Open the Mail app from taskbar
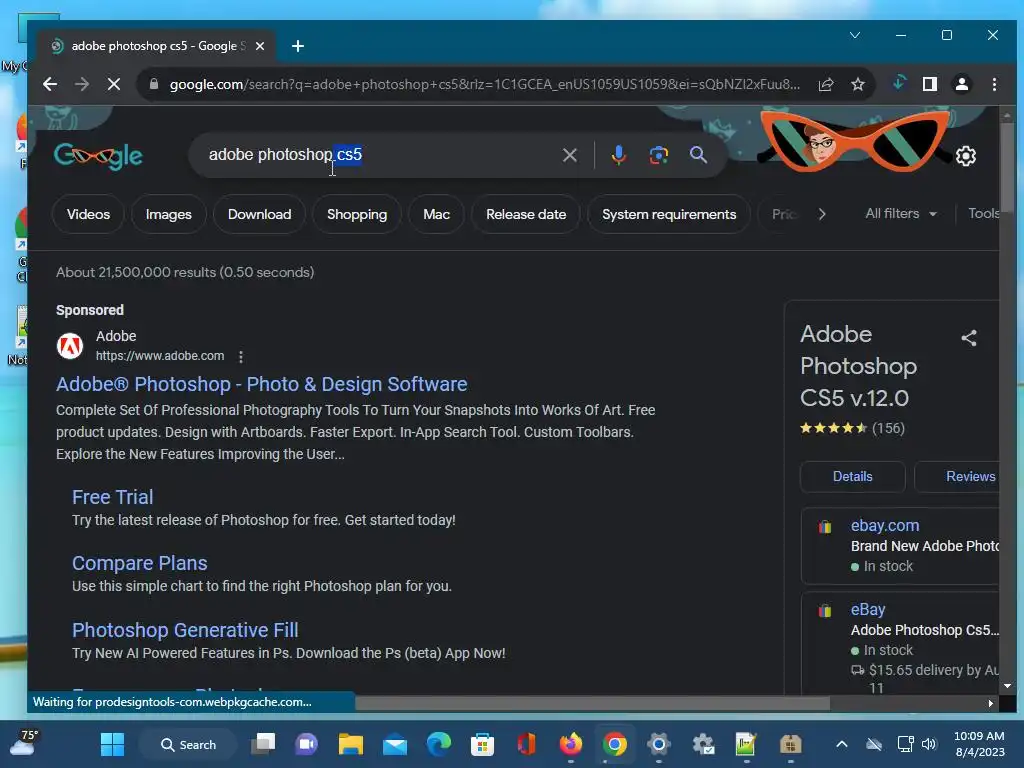The height and width of the screenshot is (768, 1024). point(394,745)
